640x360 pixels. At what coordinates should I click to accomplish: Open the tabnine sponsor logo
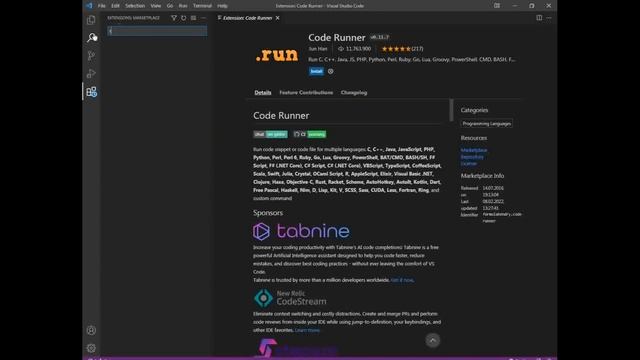tap(301, 231)
